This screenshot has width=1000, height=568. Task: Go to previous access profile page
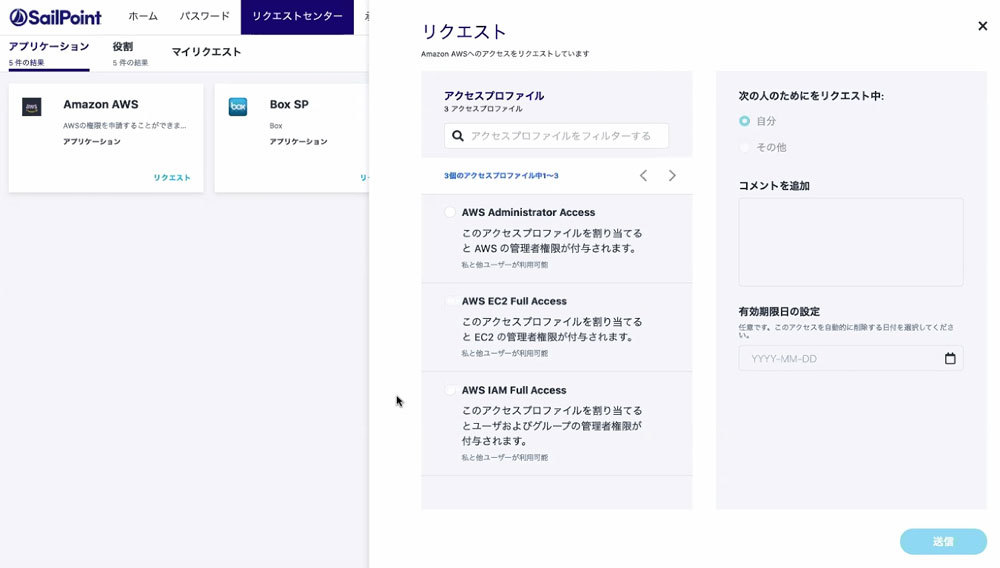[x=643, y=176]
